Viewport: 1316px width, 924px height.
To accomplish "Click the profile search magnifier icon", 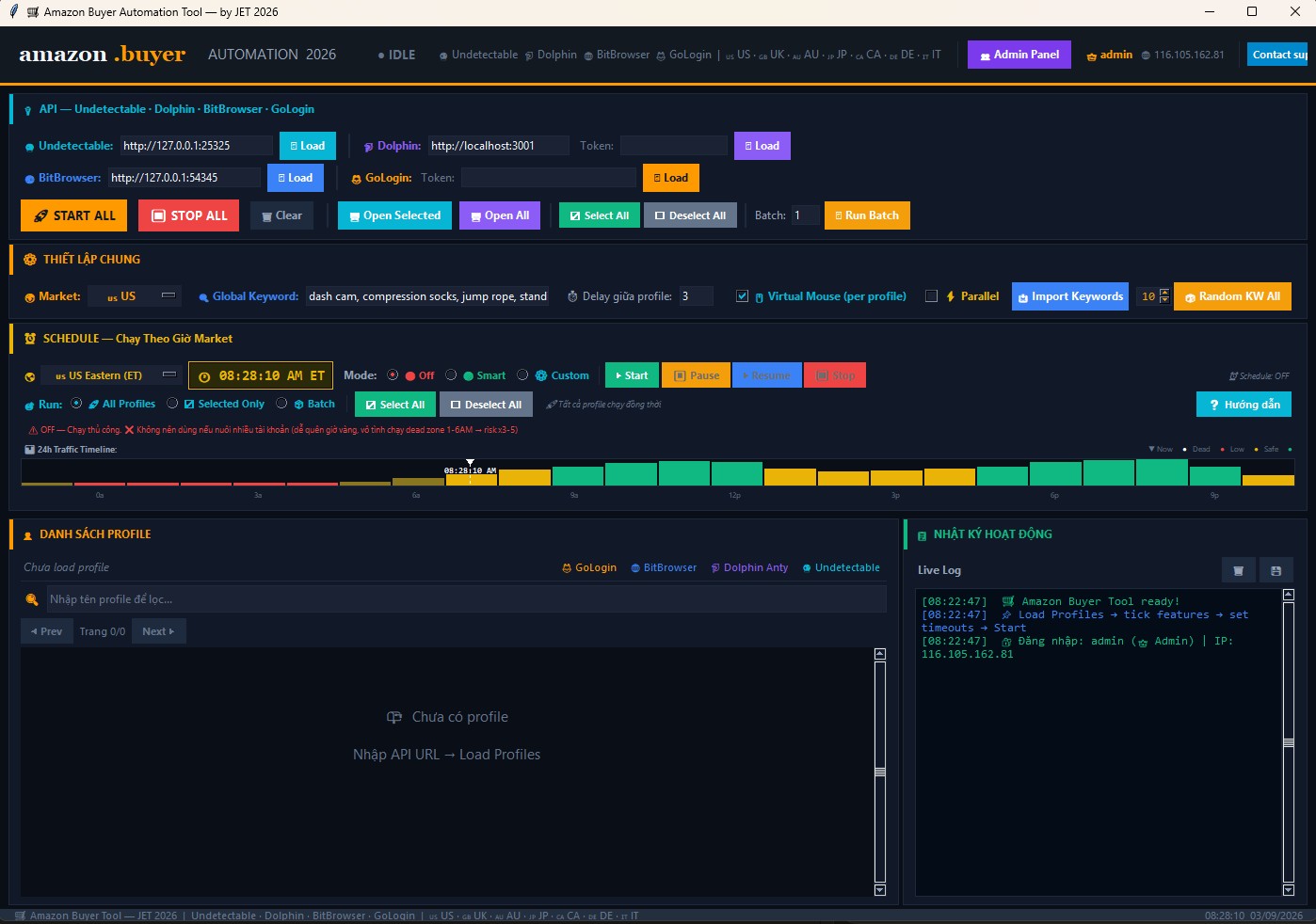I will coord(32,599).
